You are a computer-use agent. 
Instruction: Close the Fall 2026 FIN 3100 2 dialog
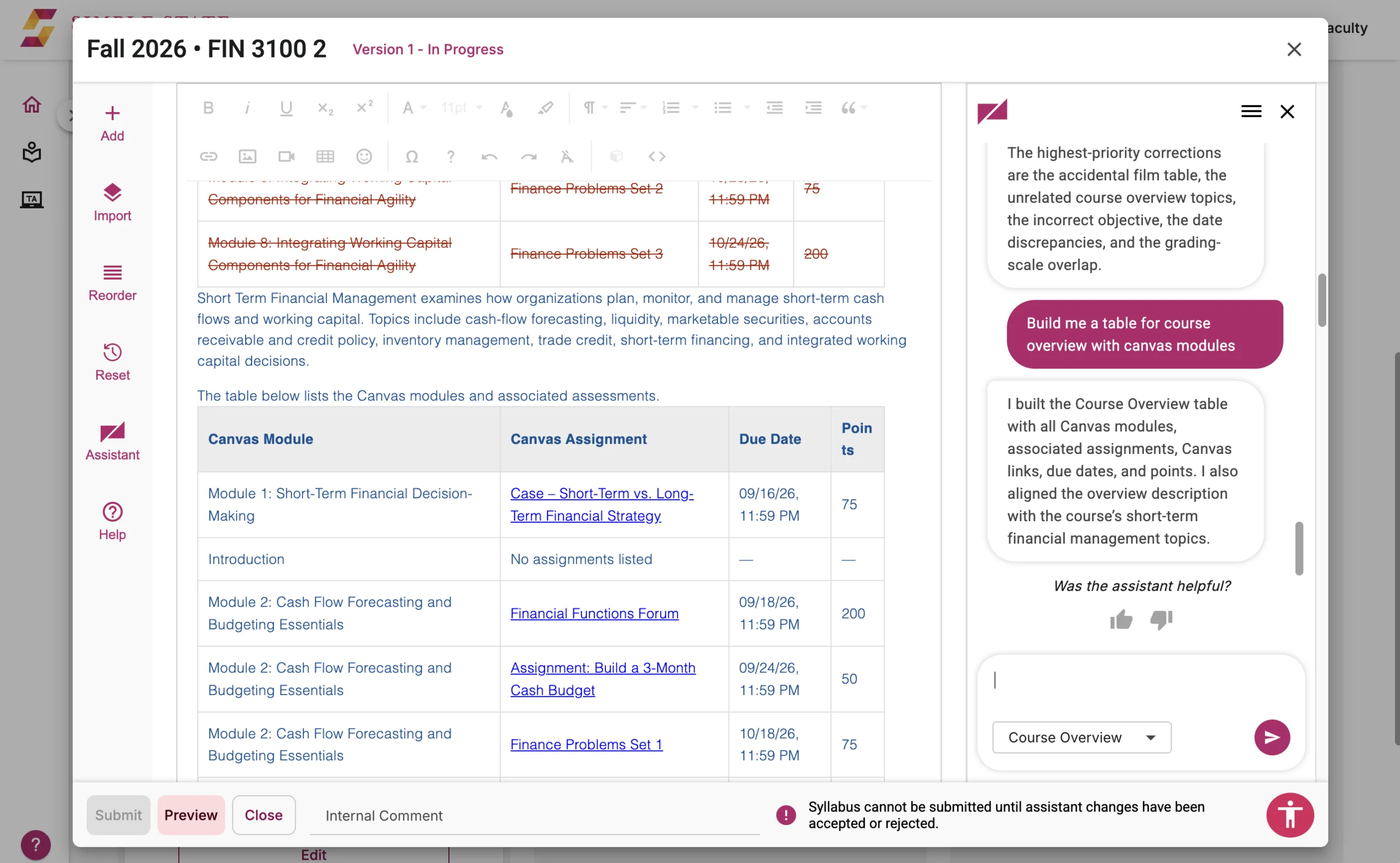pos(1294,50)
